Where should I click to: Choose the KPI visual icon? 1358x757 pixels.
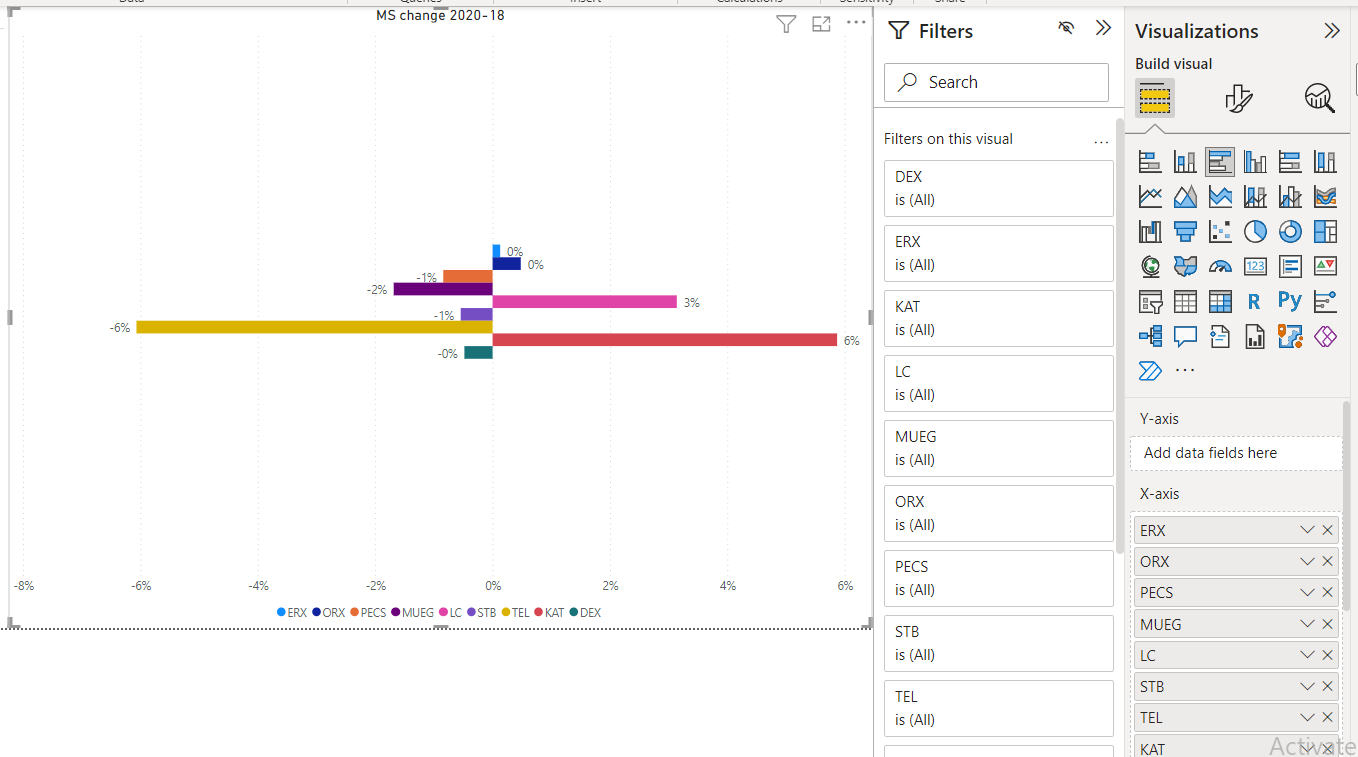1325,266
